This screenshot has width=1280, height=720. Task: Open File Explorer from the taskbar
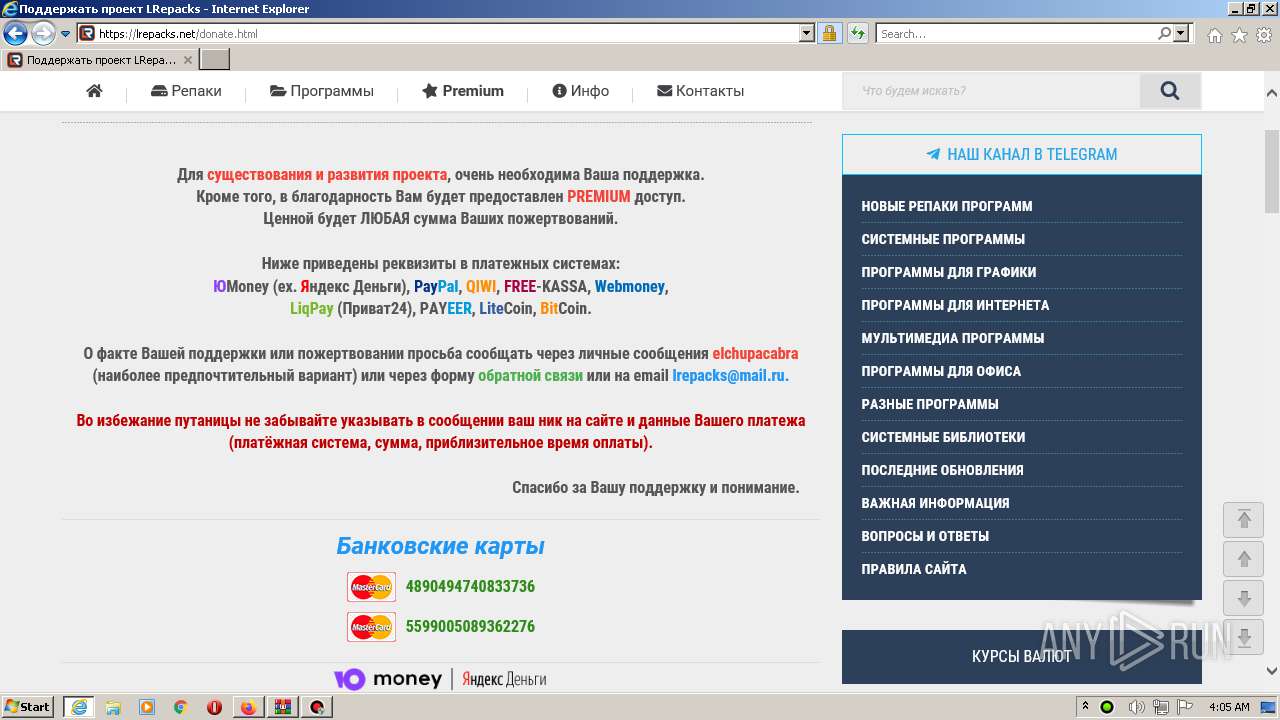113,707
